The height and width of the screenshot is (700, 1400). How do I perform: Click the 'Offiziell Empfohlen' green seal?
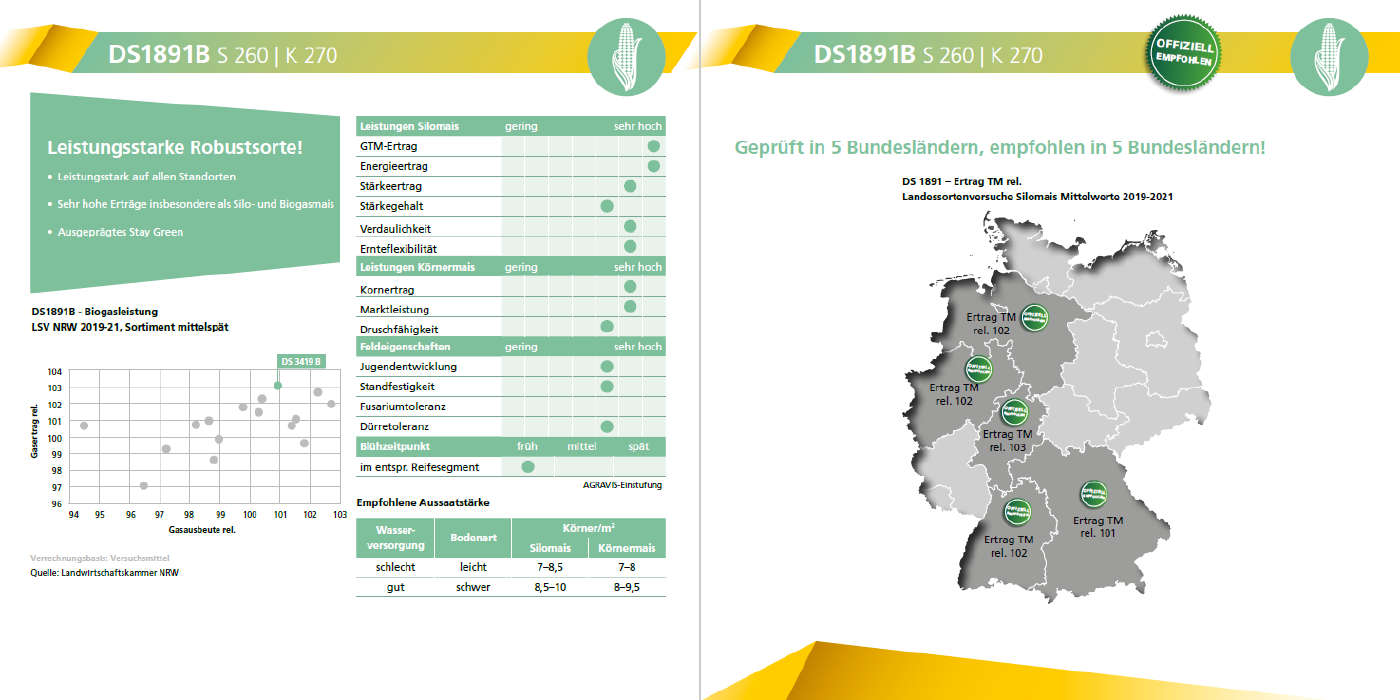[x=1184, y=53]
